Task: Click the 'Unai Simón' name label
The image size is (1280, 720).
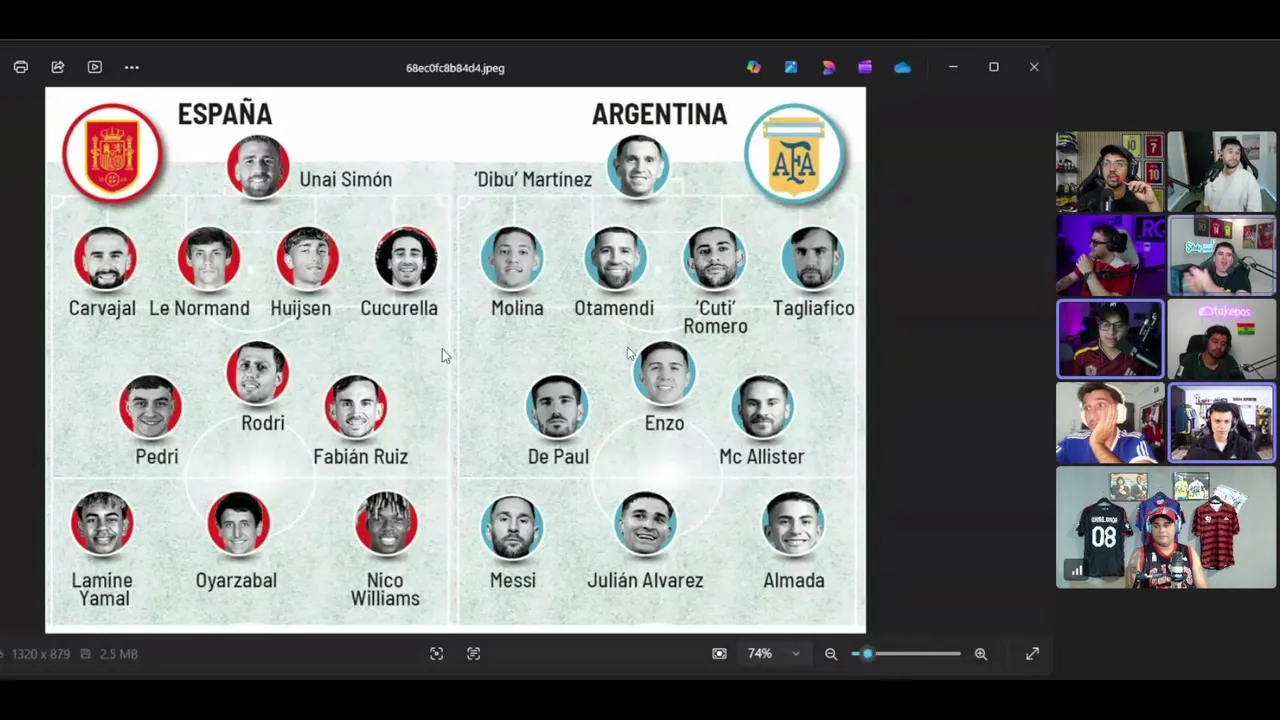Action: click(x=346, y=180)
